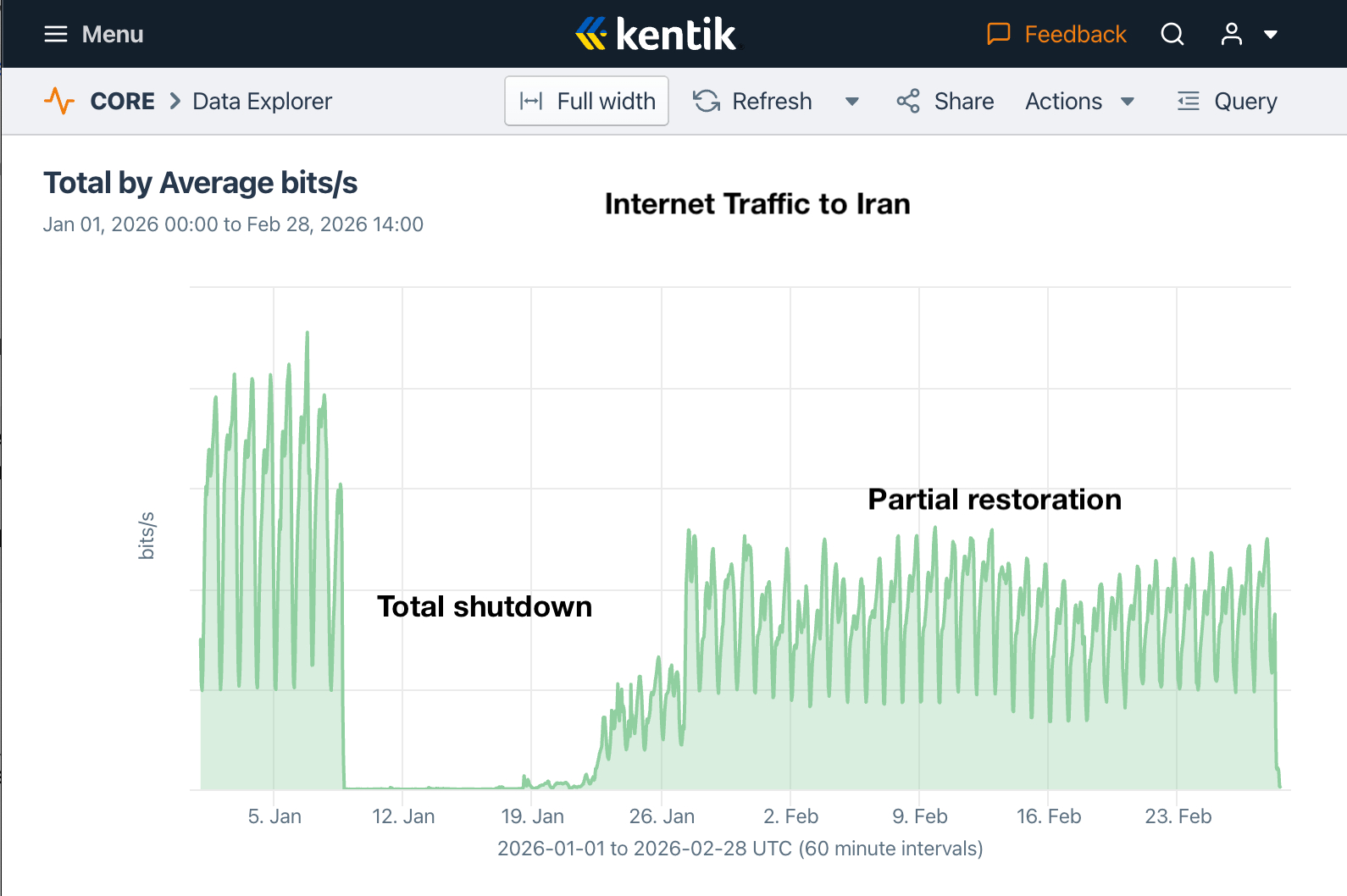Click the Share network icon
Image resolution: width=1347 pixels, height=896 pixels.
908,101
